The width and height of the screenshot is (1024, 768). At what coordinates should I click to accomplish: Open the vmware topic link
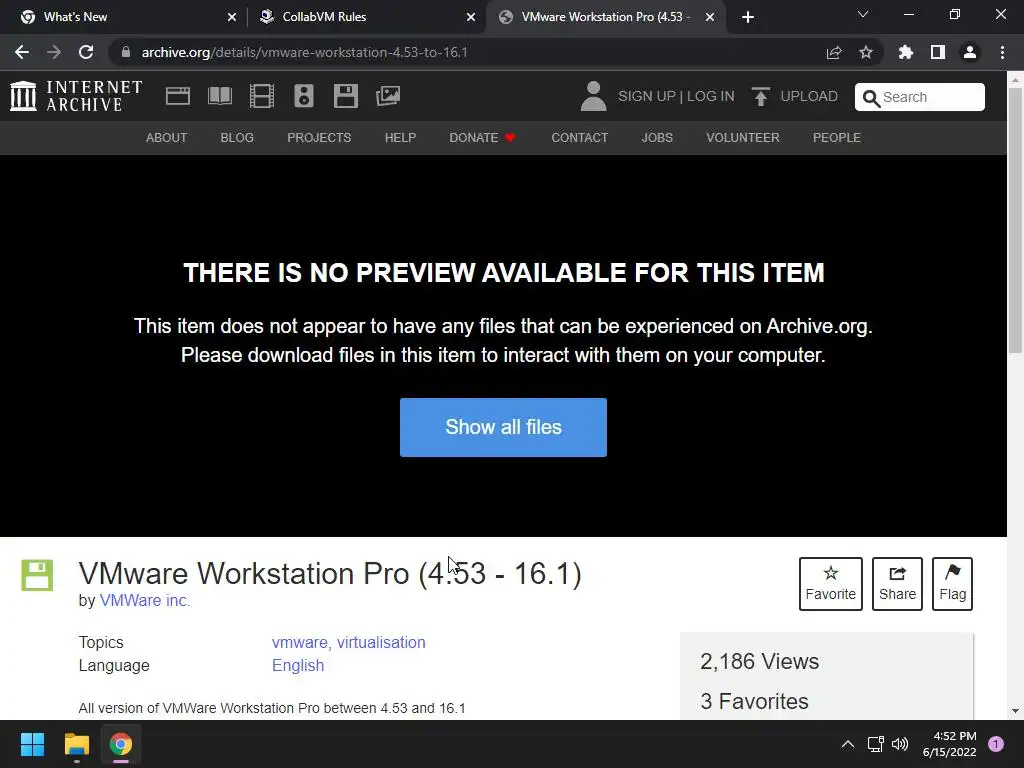tap(302, 643)
